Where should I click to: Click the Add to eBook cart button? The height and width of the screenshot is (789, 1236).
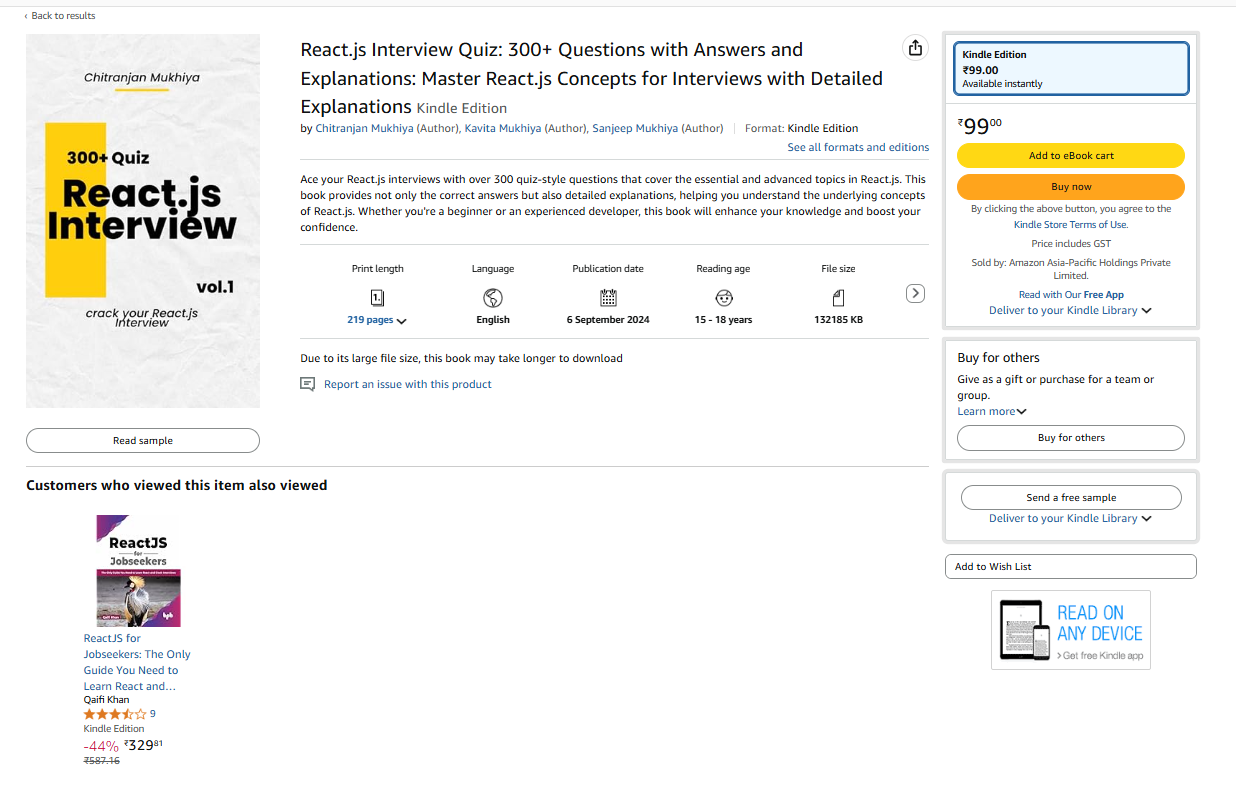[x=1071, y=155]
